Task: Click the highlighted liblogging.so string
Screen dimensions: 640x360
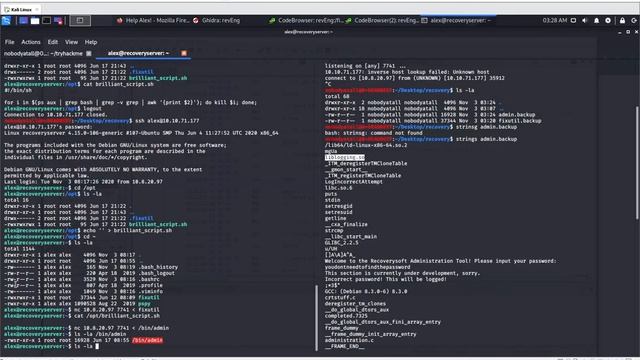Action: (x=345, y=157)
